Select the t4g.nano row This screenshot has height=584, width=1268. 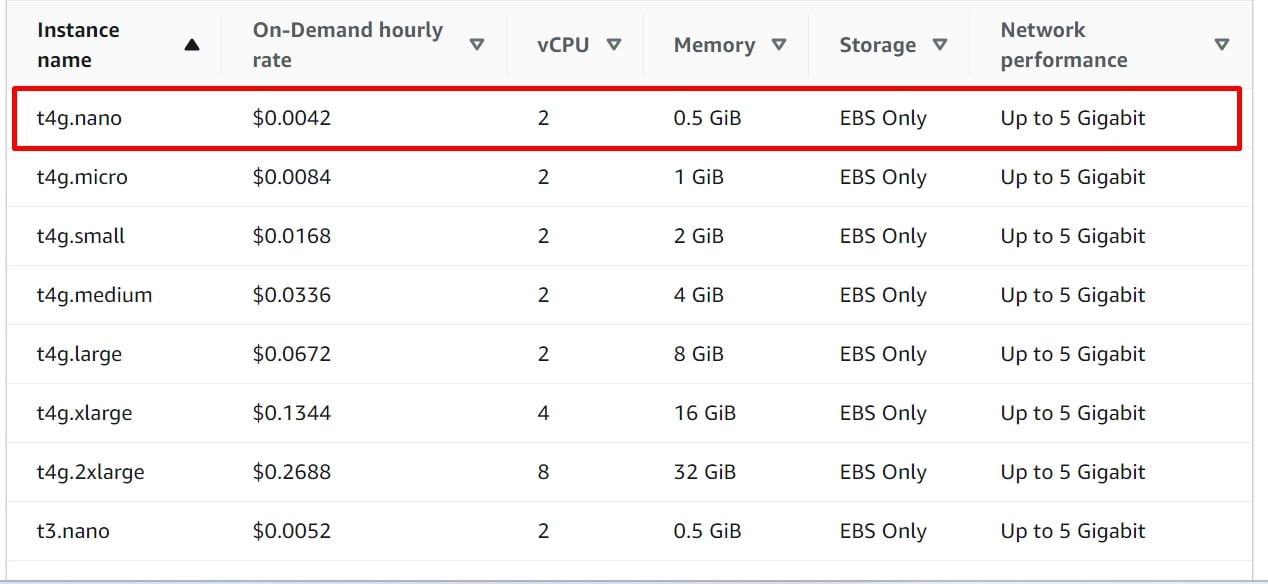[77, 118]
